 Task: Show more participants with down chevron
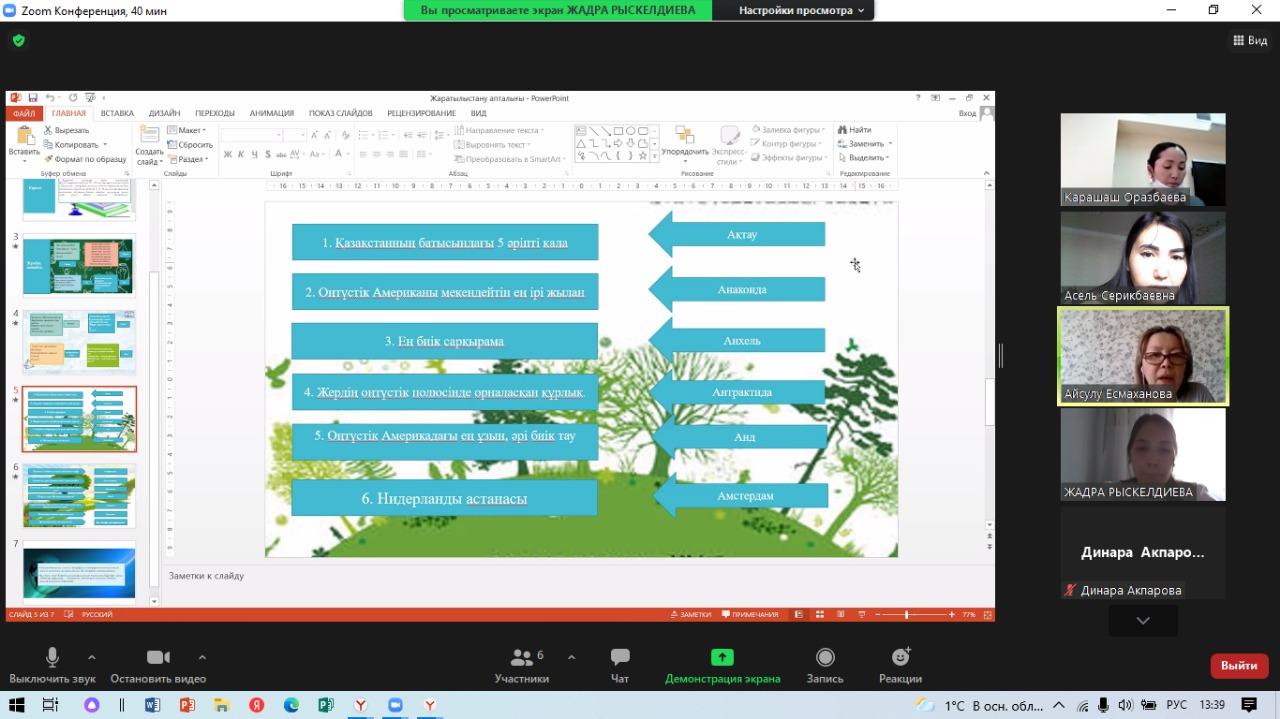click(1143, 621)
